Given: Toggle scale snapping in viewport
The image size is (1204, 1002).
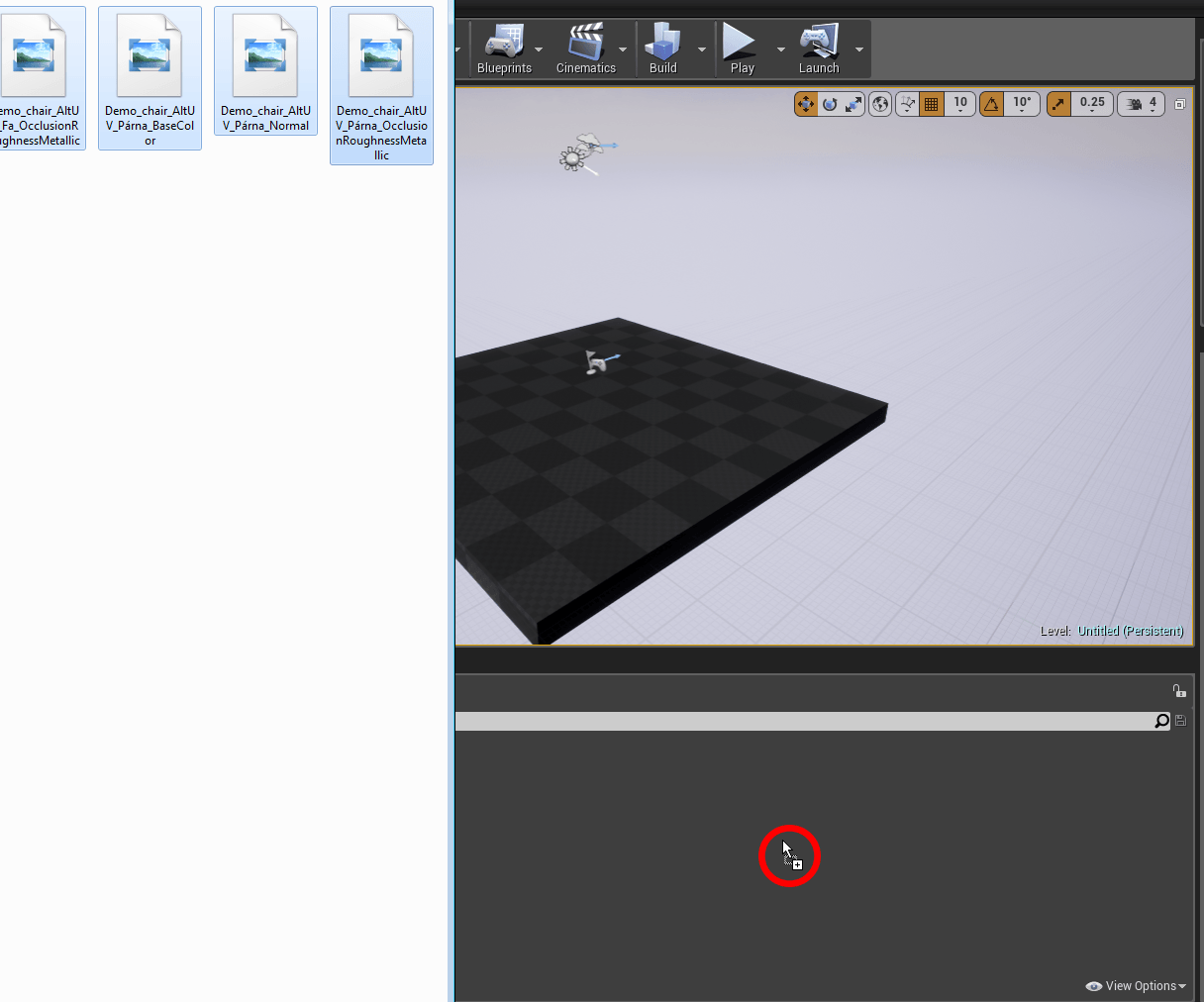Looking at the screenshot, I should coord(1058,104).
